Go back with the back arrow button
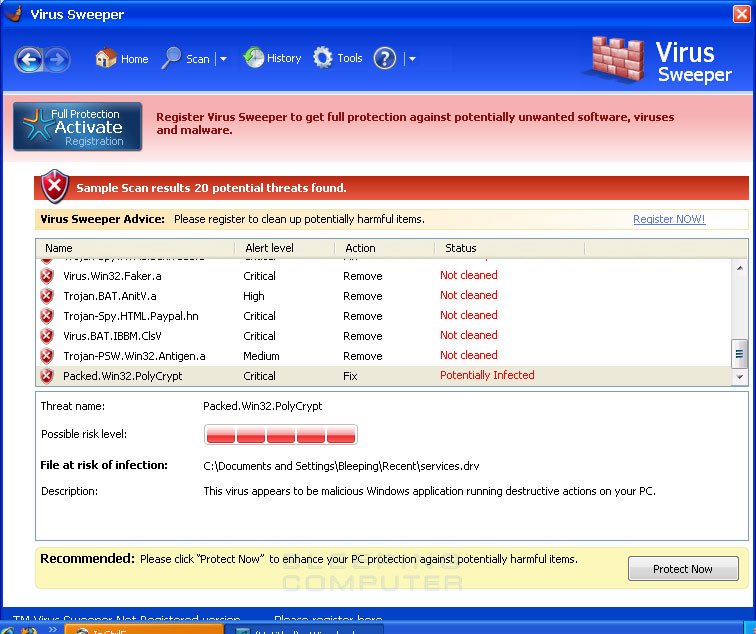 coord(28,60)
